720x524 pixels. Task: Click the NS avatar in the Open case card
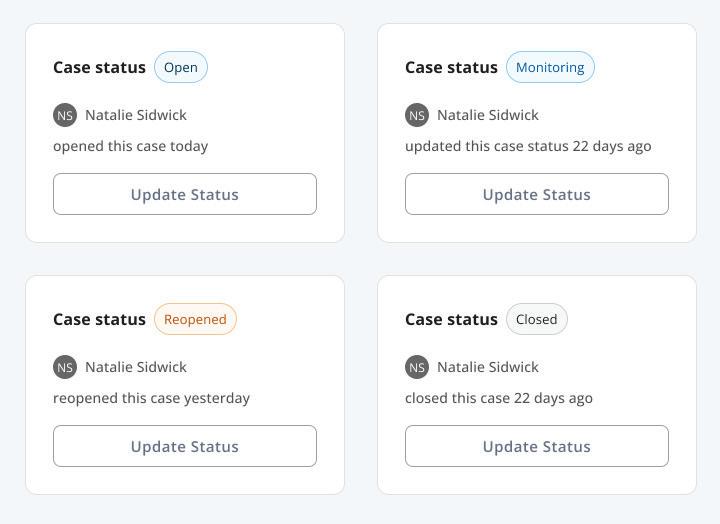pos(65,115)
